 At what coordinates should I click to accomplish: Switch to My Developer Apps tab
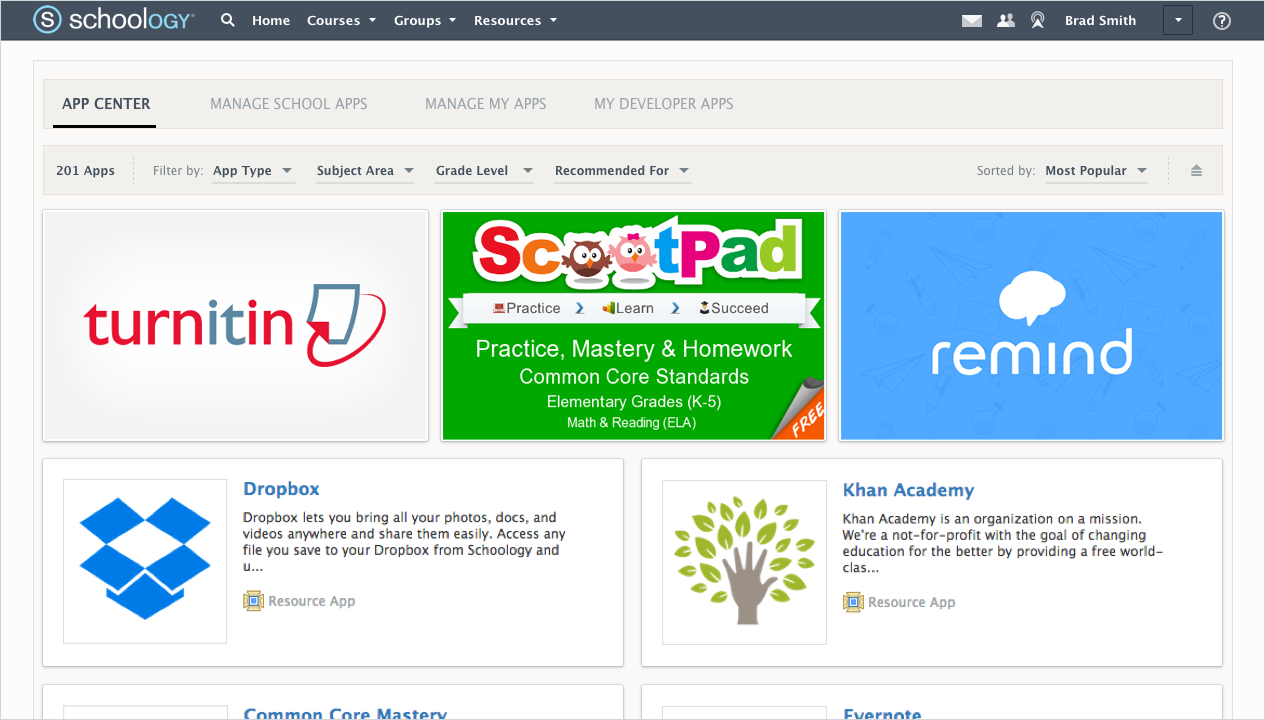pyautogui.click(x=664, y=104)
